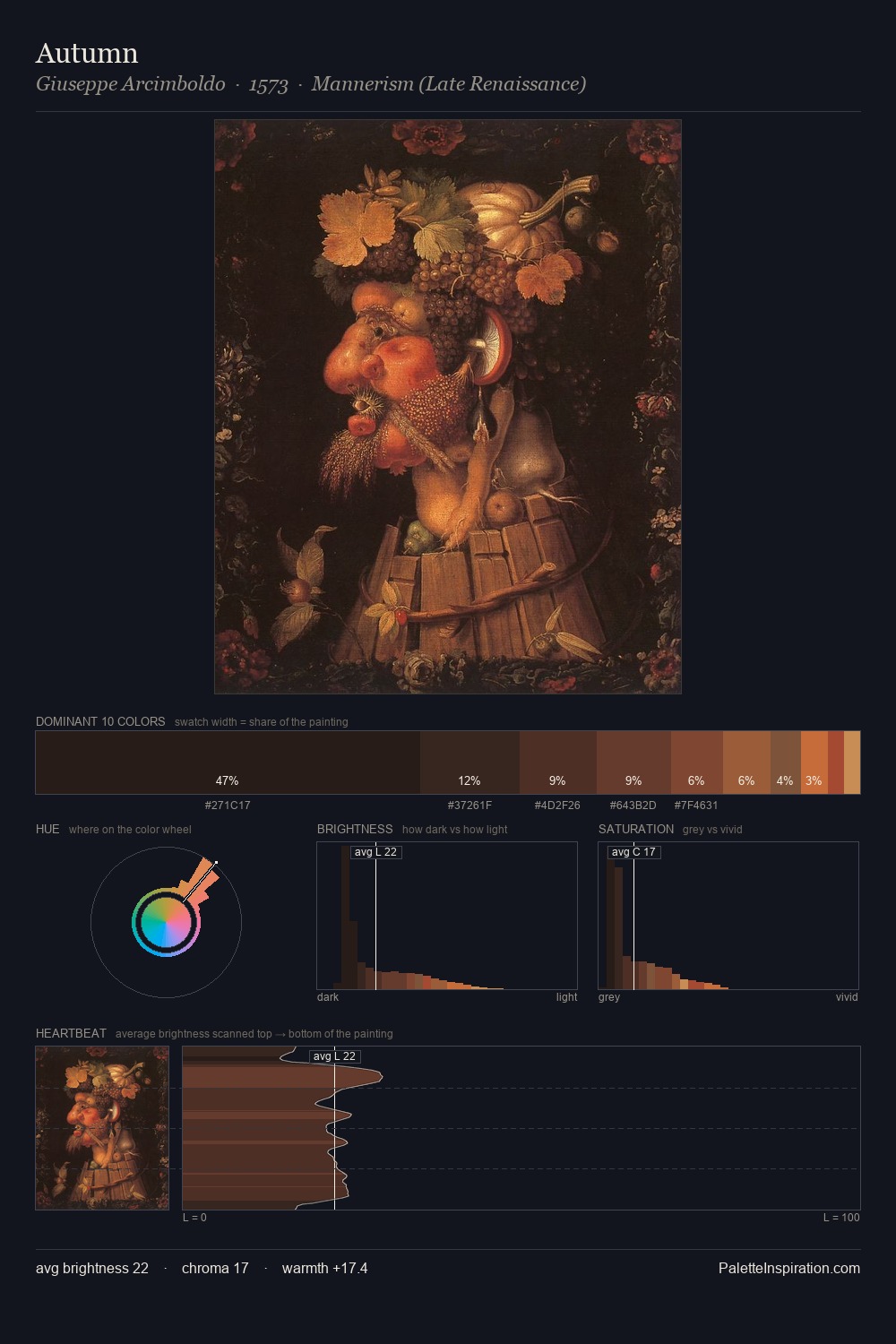Click the 'grey vs vivid' caption
Screen dimensions: 896x1344
point(712,830)
